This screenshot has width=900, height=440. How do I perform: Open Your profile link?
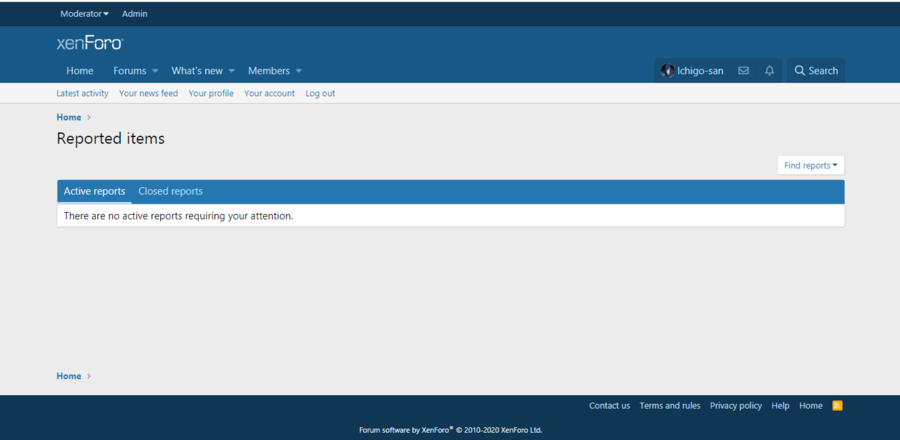pyautogui.click(x=211, y=93)
